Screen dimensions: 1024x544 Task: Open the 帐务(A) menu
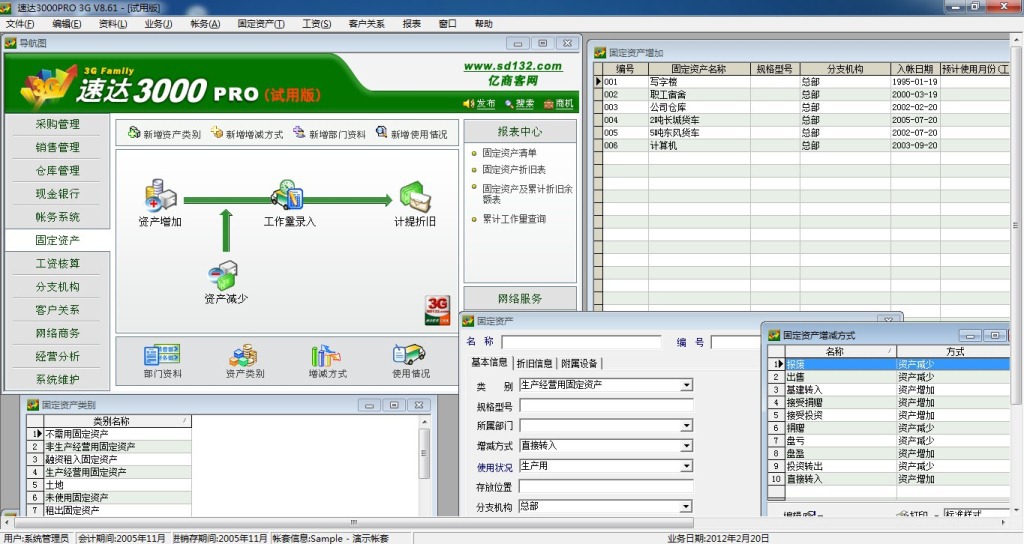pos(205,24)
